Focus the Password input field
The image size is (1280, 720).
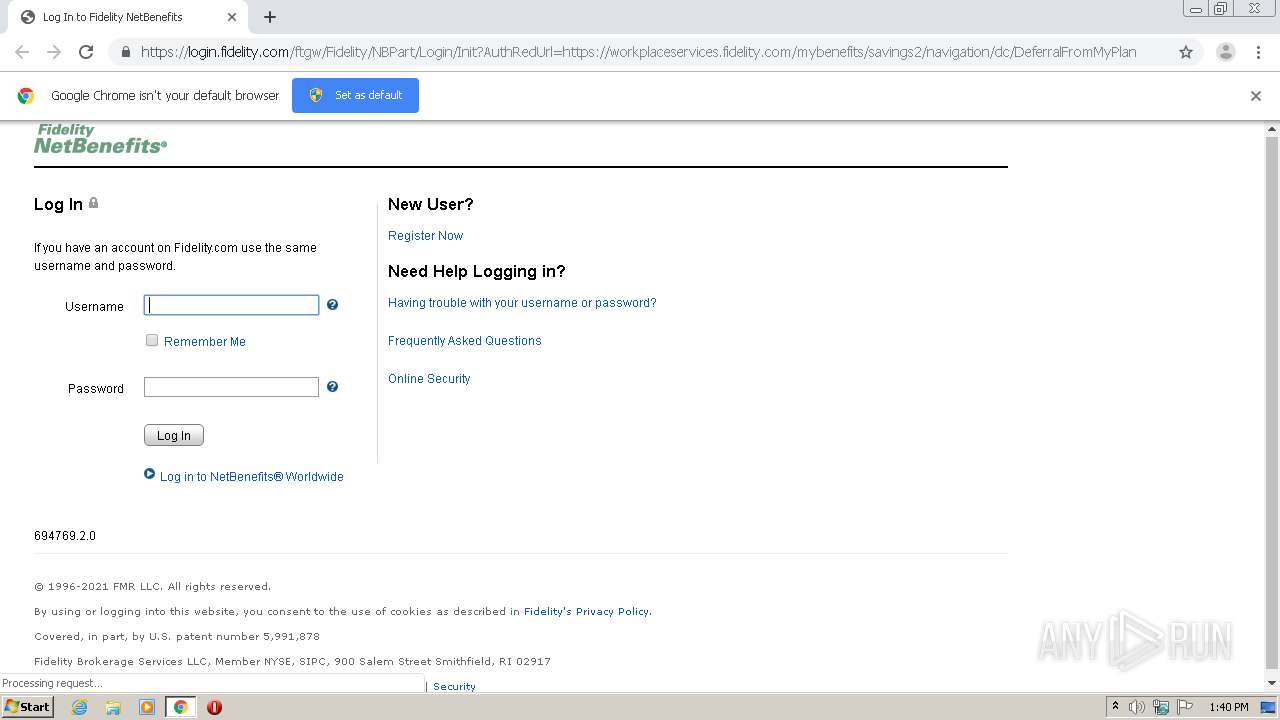point(231,387)
